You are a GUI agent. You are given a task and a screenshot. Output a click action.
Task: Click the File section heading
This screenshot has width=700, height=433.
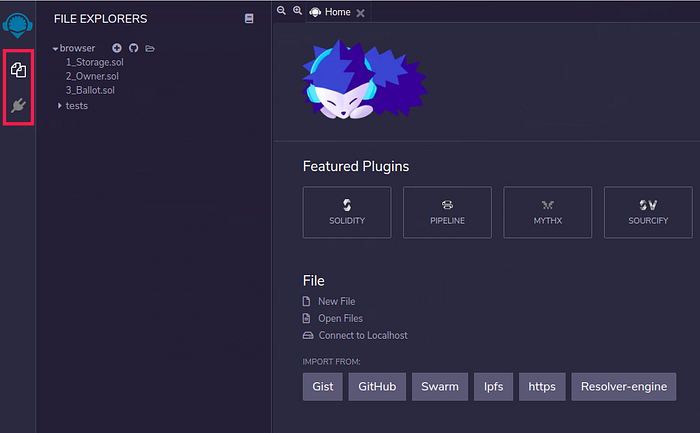click(x=313, y=281)
